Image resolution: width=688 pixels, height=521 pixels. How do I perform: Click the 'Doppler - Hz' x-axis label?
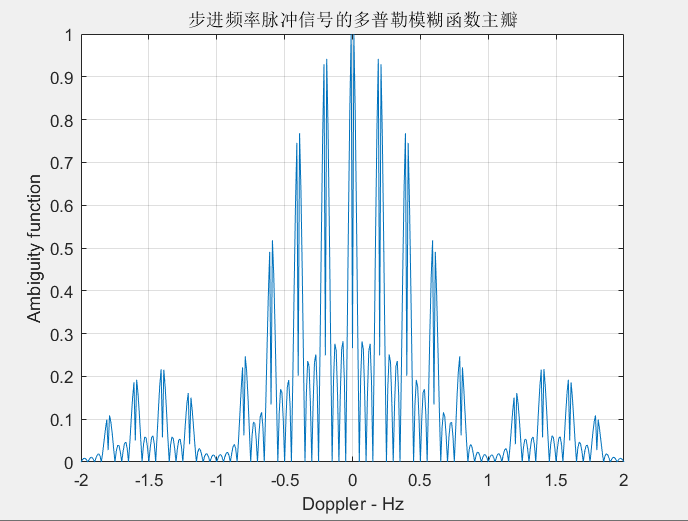click(353, 504)
